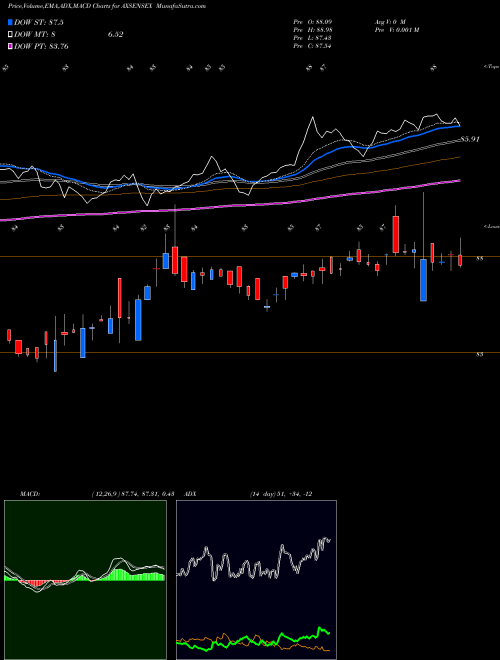Image resolution: width=500 pixels, height=660 pixels.
Task: Click the 'DOW MT: 8' legend label
Action: pos(35,34)
